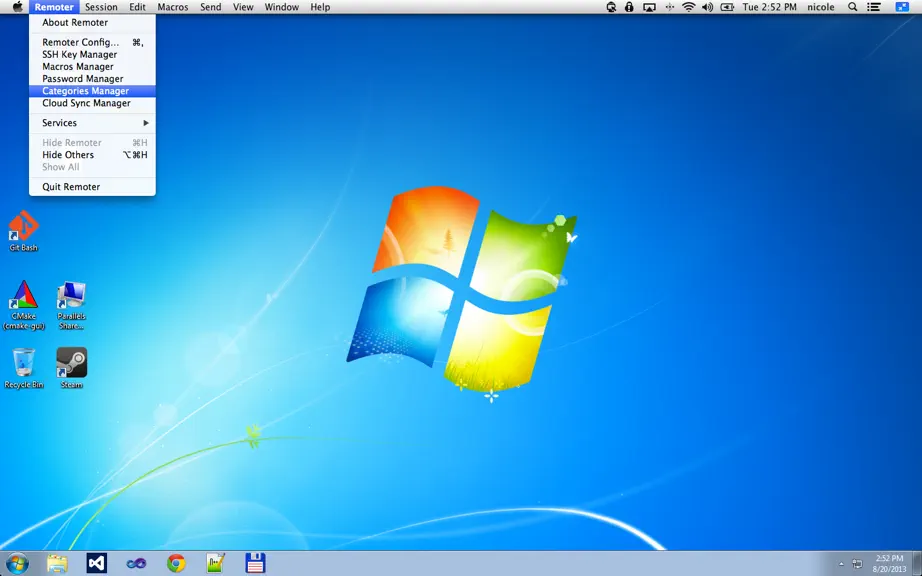Viewport: 922px width, 576px height.
Task: Click the floppy disk taskbar icon
Action: point(255,564)
